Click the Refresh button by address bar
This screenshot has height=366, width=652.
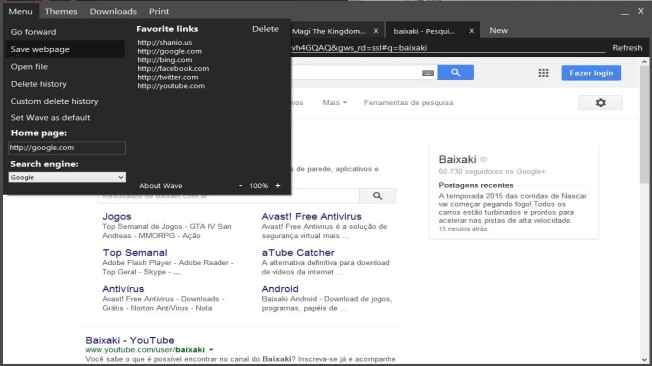(x=627, y=48)
